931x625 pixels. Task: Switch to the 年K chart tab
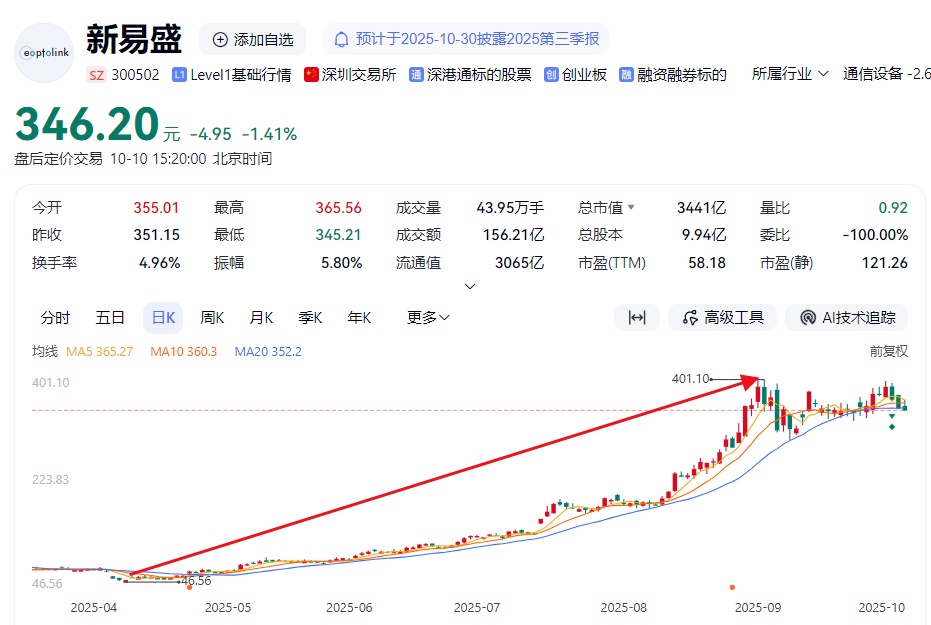click(x=359, y=318)
